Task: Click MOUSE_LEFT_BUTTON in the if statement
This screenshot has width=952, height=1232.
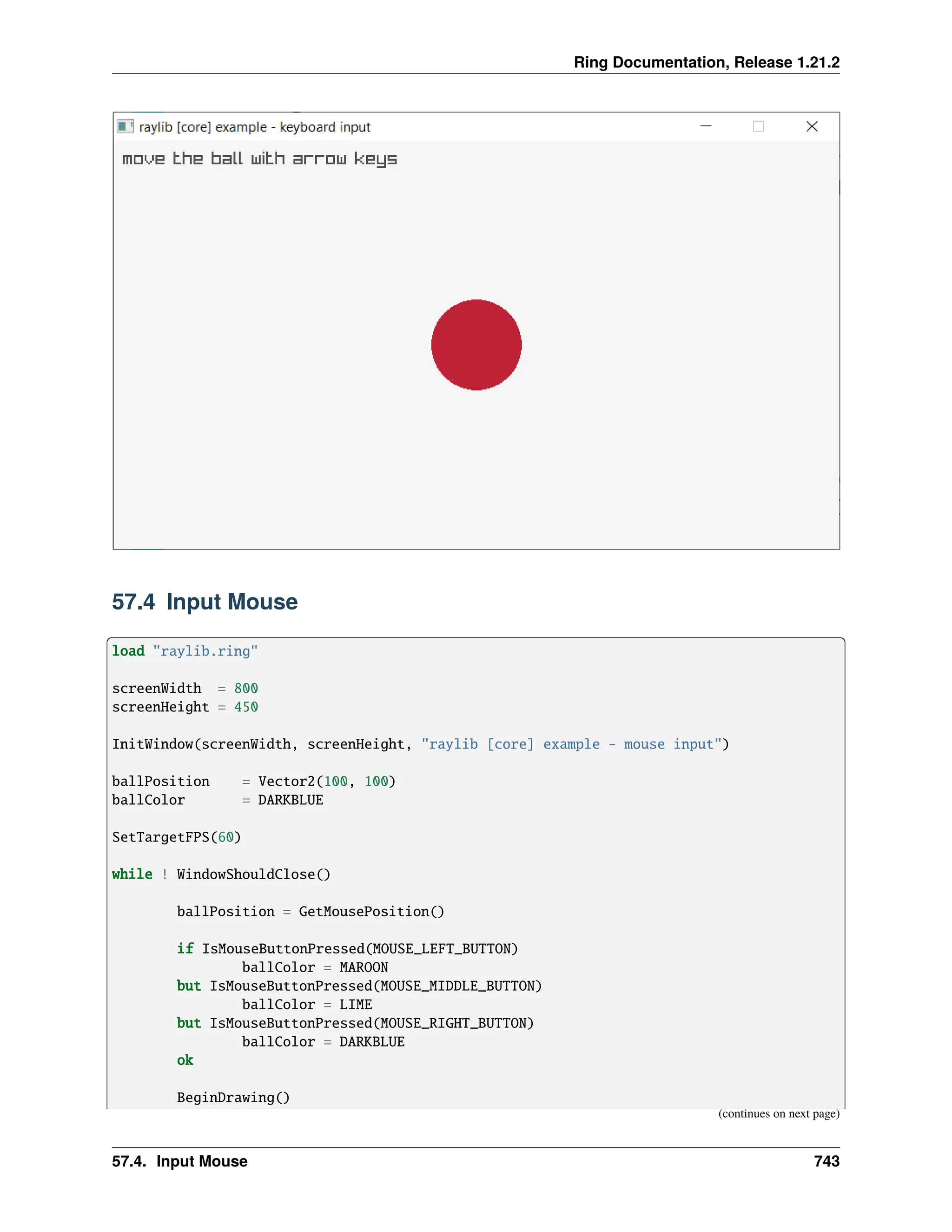Action: [441, 949]
